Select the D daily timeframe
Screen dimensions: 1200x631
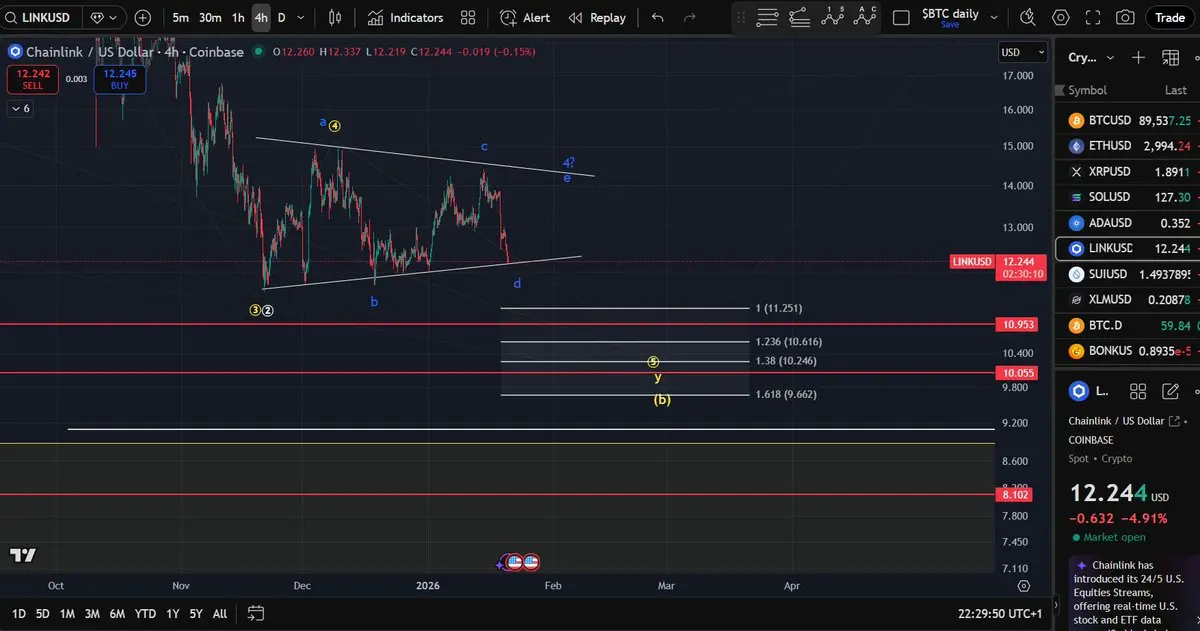281,18
